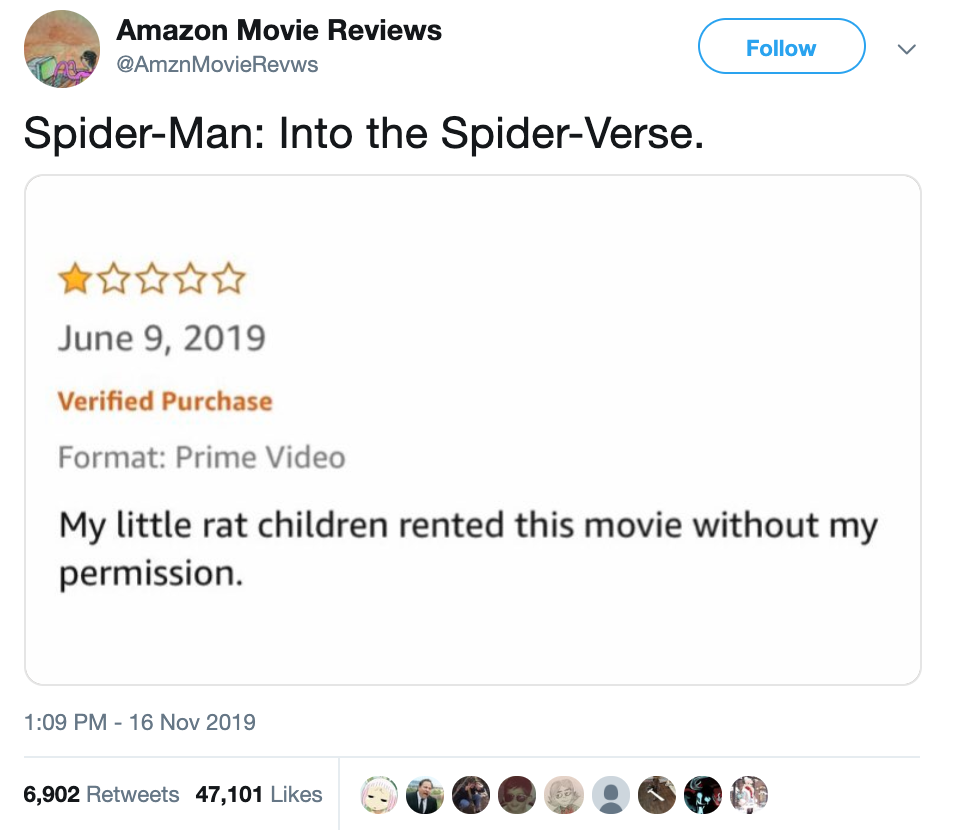Screen dimensions: 972x830
Task: Click the empty fifth star in rating
Action: (x=230, y=279)
